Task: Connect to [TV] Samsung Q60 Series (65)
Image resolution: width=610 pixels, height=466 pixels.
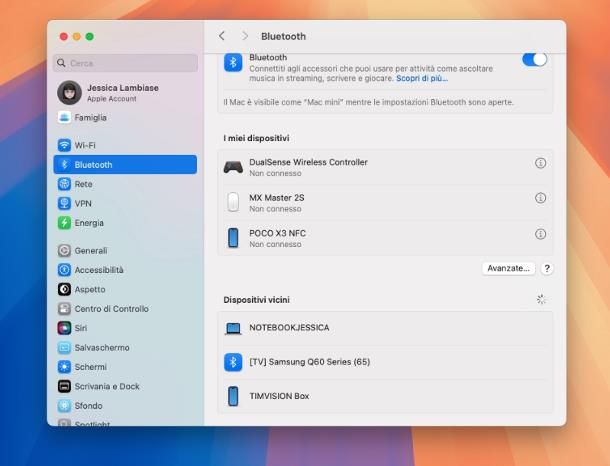Action: [x=385, y=362]
